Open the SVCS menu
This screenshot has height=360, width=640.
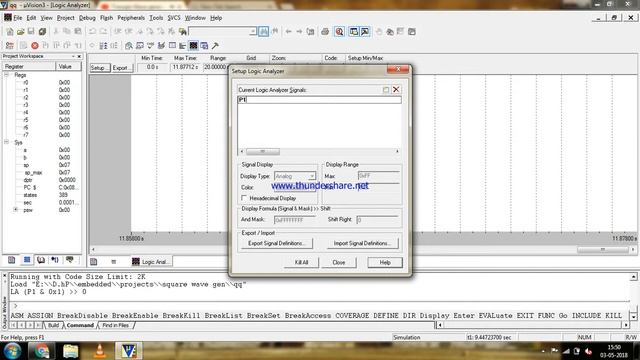point(174,18)
